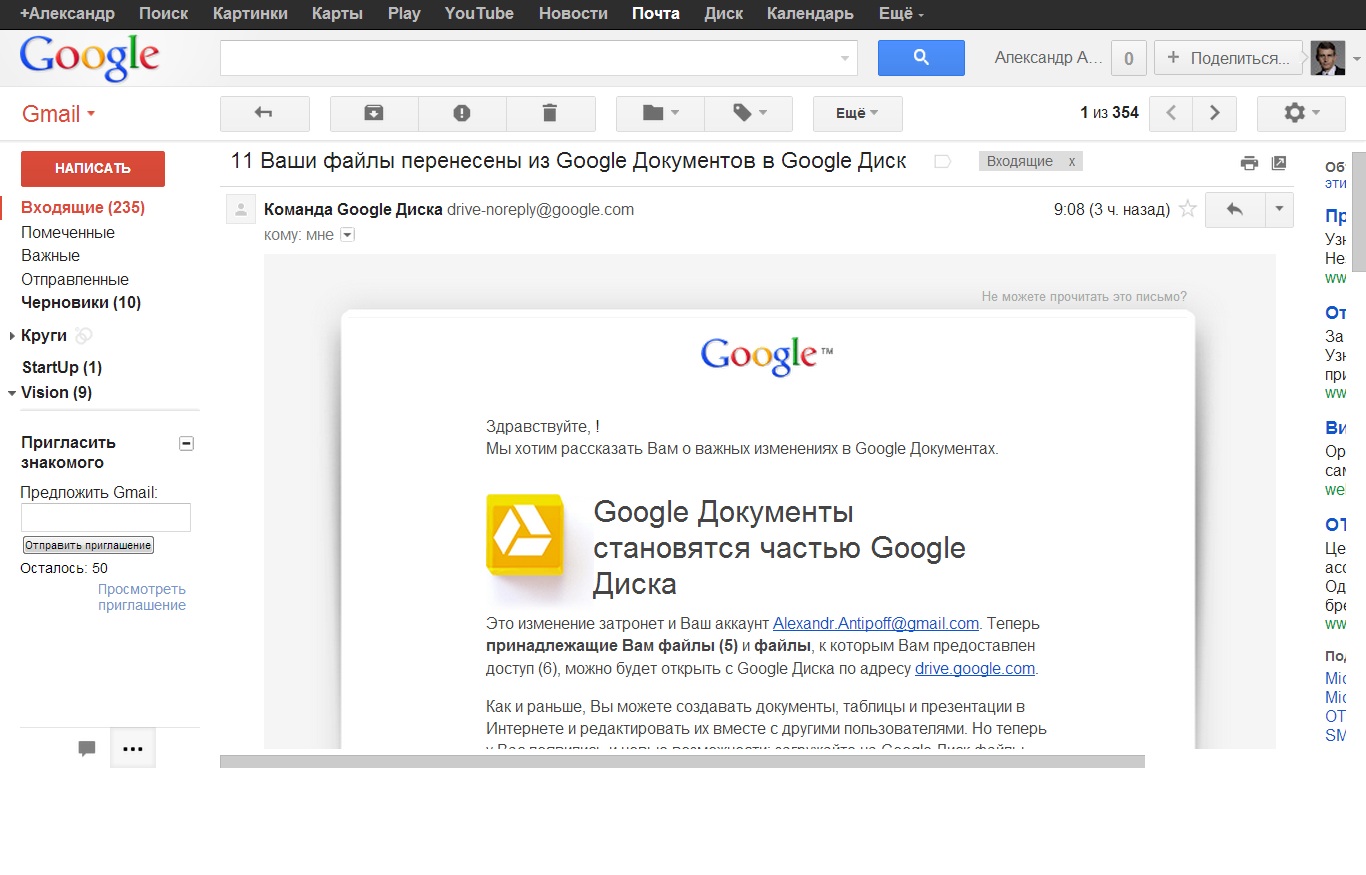This screenshot has width=1366, height=875.
Task: Open the move-to folder menu
Action: coord(660,114)
